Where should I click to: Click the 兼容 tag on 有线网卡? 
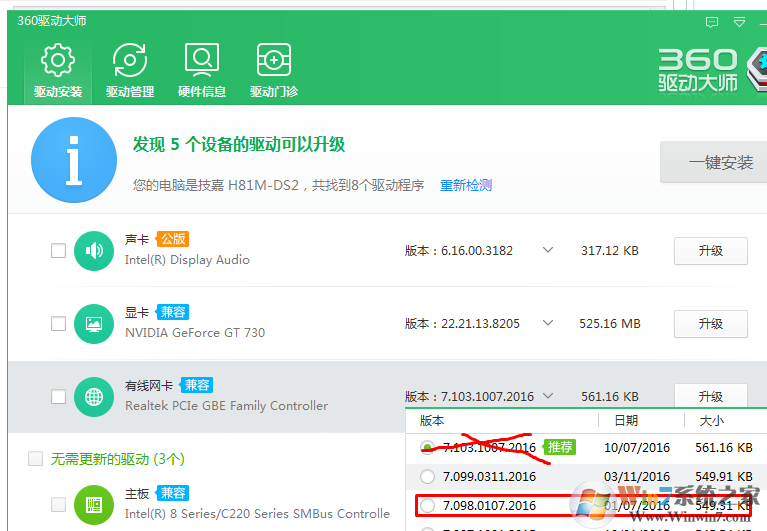[x=197, y=385]
